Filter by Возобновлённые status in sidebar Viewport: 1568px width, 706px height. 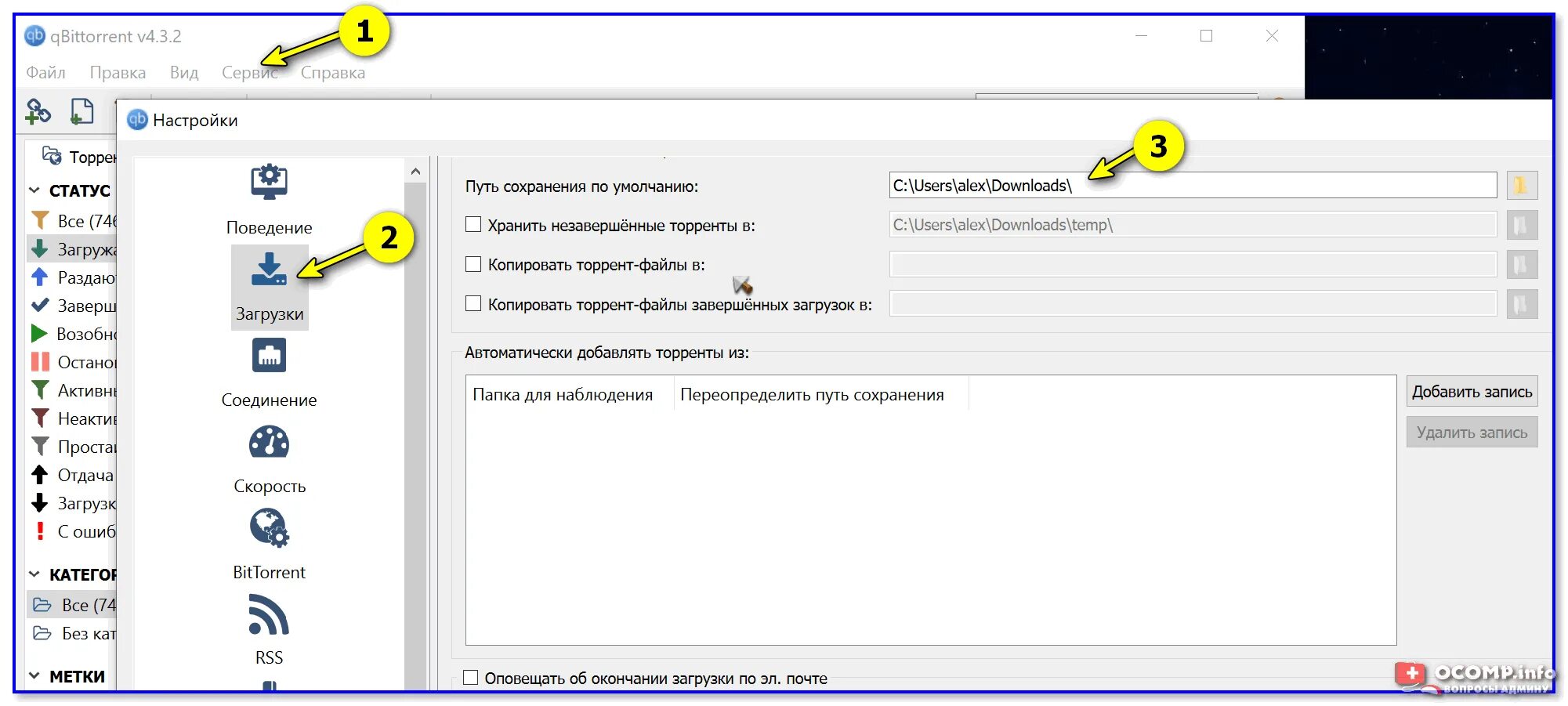73,334
